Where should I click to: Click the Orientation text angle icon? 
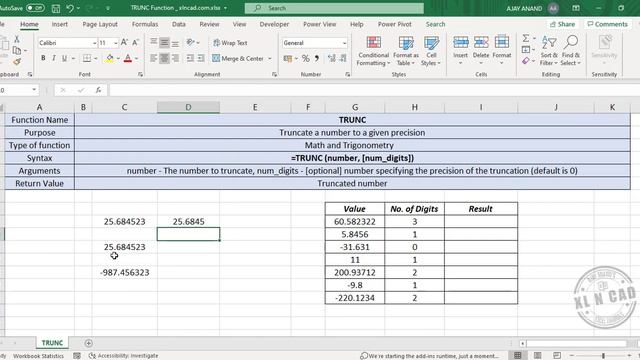(190, 42)
